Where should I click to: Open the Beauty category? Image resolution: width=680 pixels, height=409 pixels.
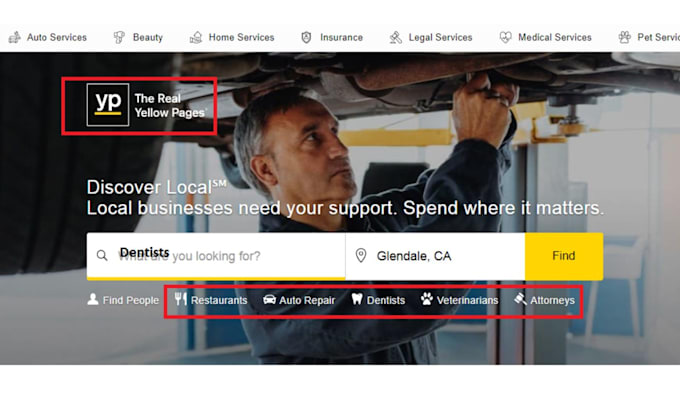point(147,37)
